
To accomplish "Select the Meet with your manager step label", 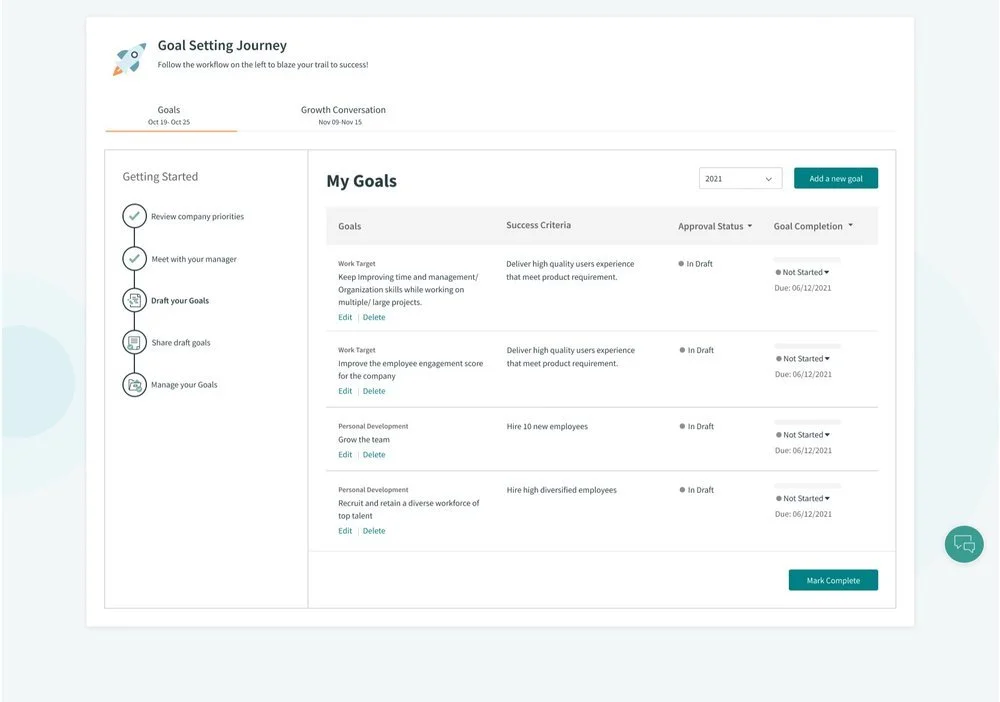I will (194, 259).
